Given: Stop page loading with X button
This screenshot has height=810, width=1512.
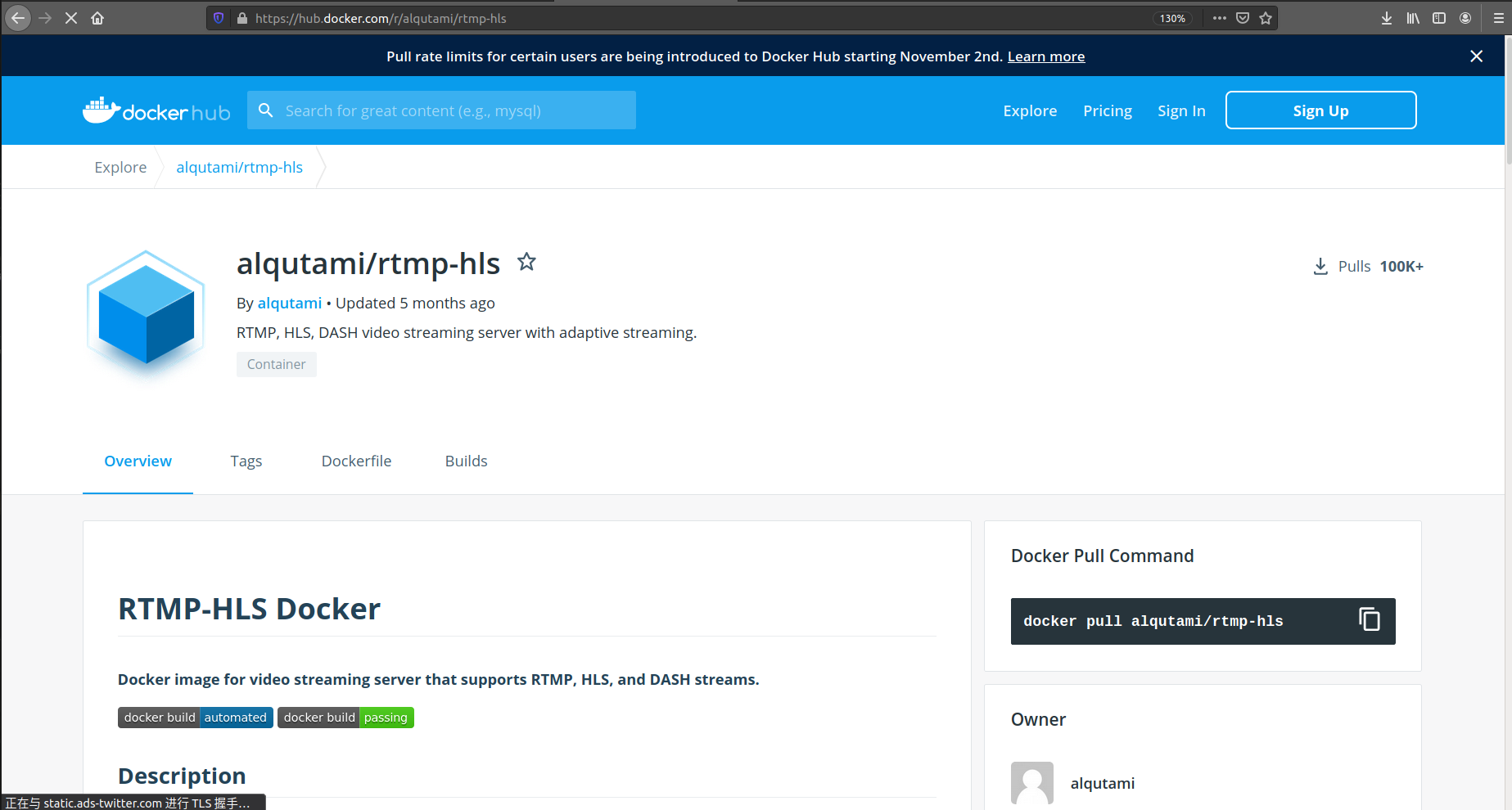Looking at the screenshot, I should 71,18.
